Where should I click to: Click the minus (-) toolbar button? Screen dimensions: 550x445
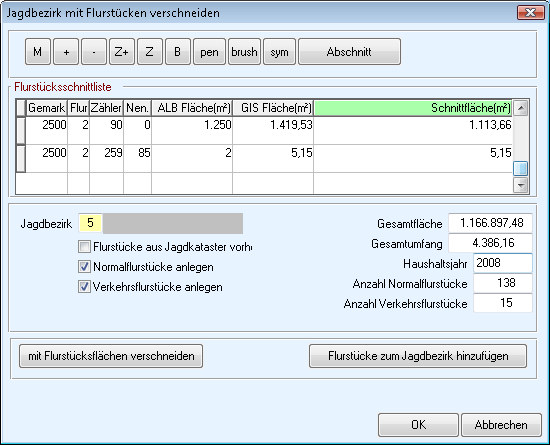[94, 52]
